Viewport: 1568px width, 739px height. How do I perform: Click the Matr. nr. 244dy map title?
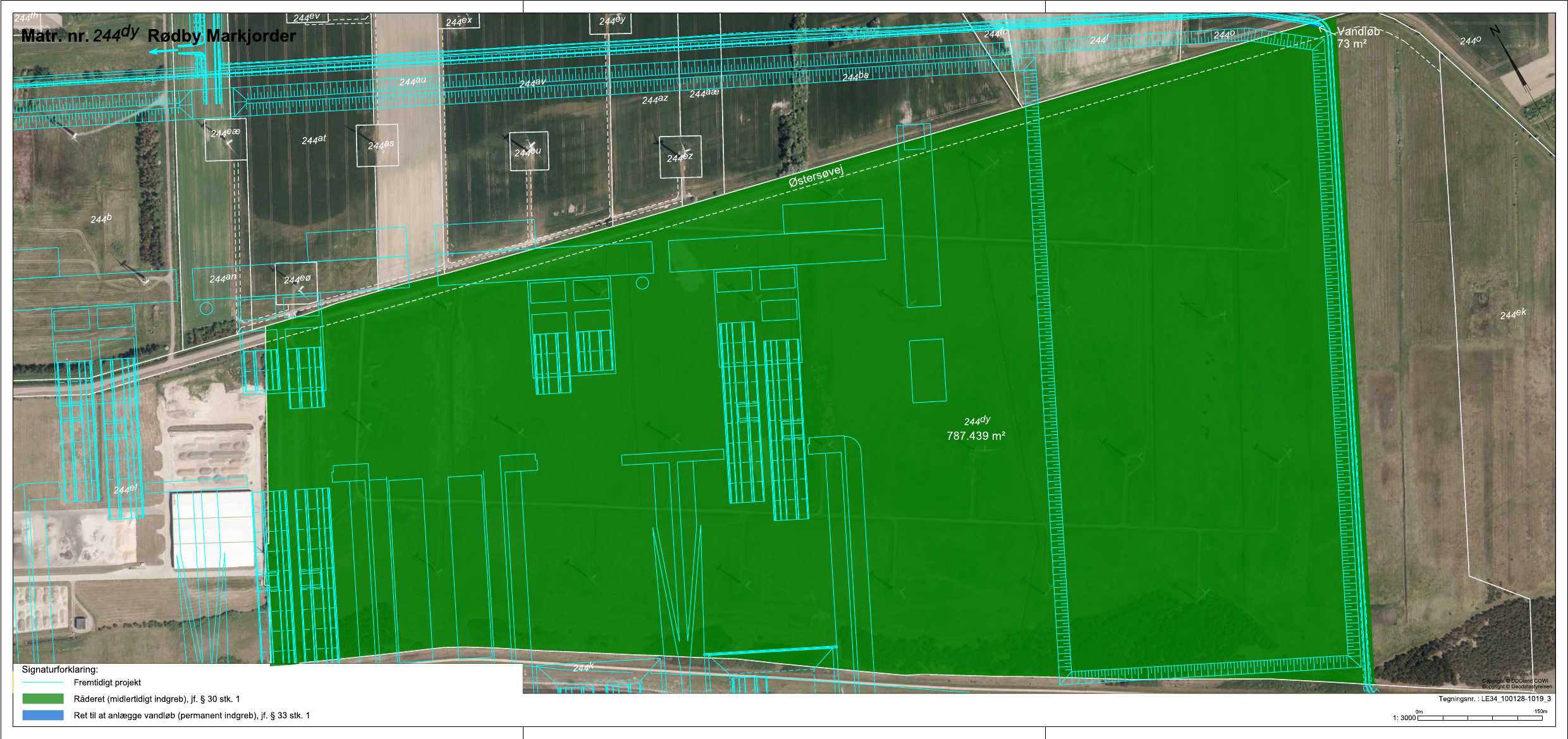pyautogui.click(x=158, y=34)
